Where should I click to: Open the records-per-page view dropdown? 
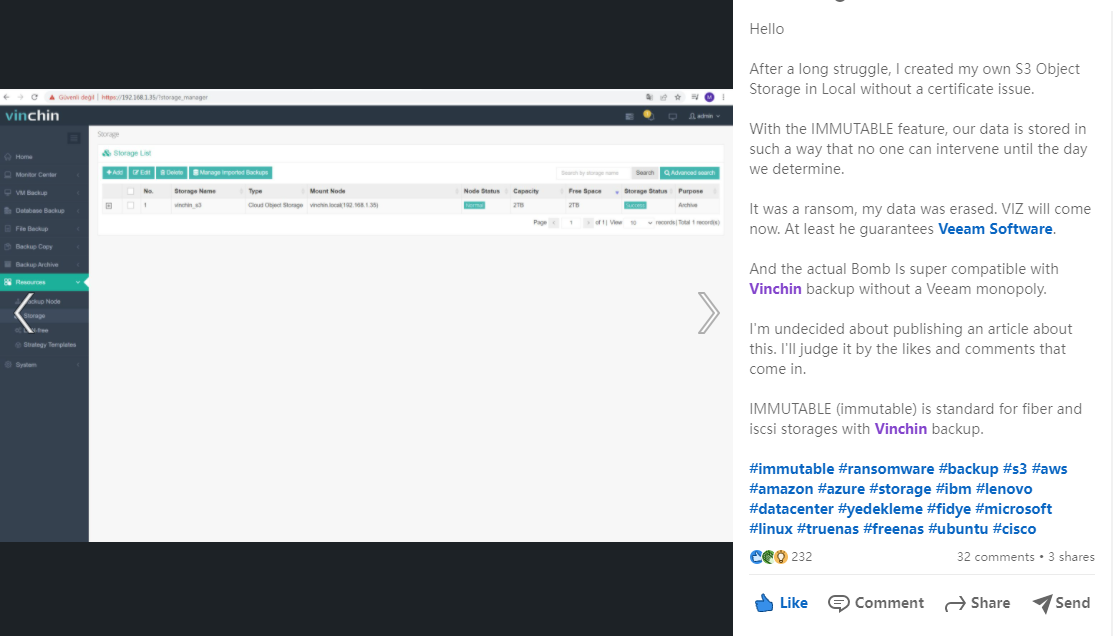click(641, 222)
